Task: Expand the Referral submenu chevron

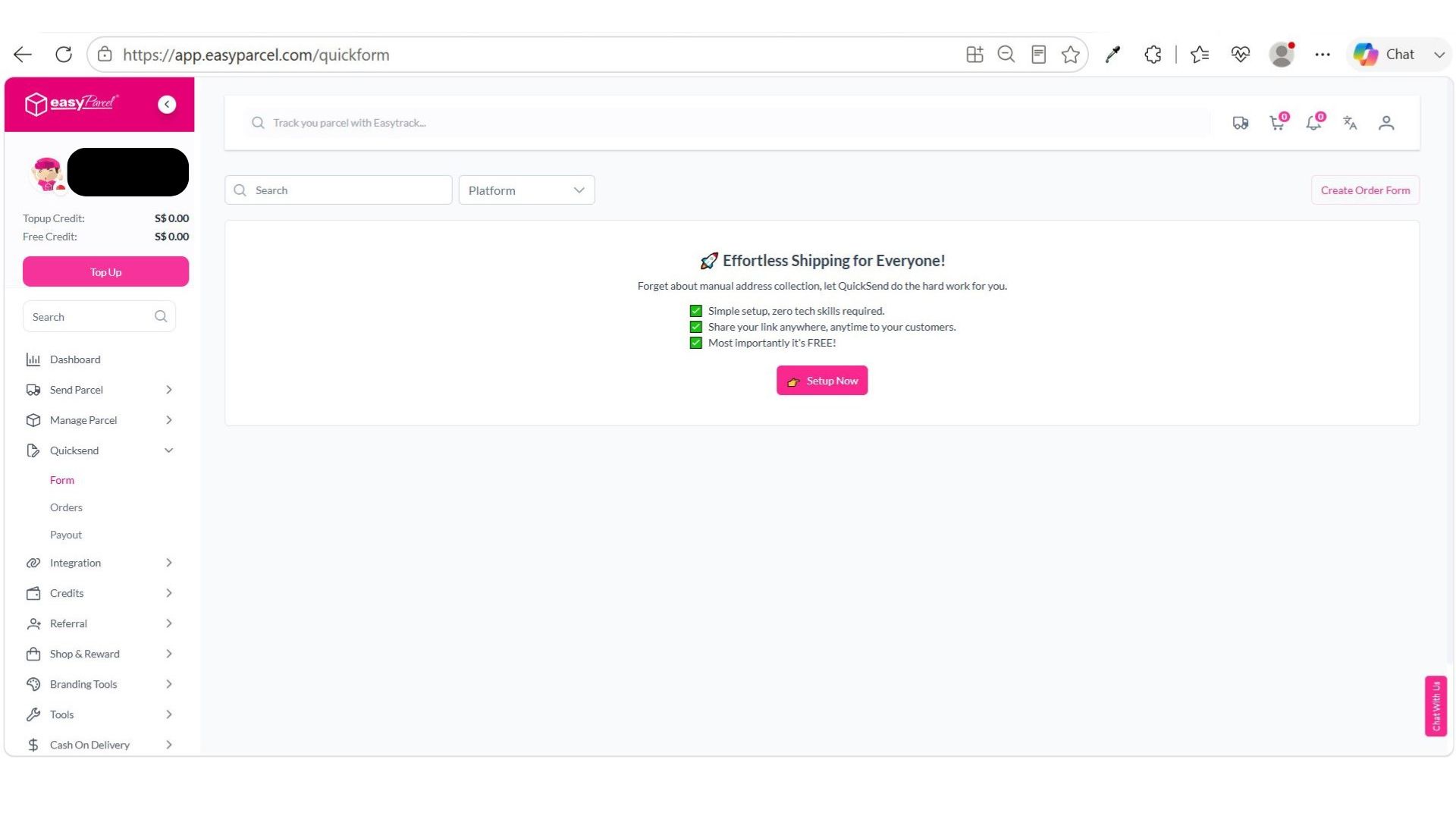Action: point(169,623)
